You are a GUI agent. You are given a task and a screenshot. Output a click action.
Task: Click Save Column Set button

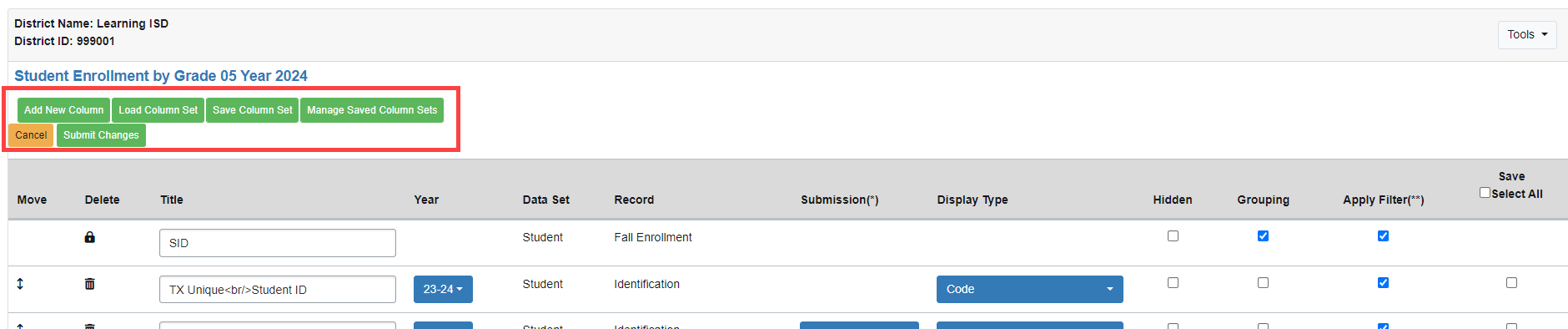click(x=252, y=110)
